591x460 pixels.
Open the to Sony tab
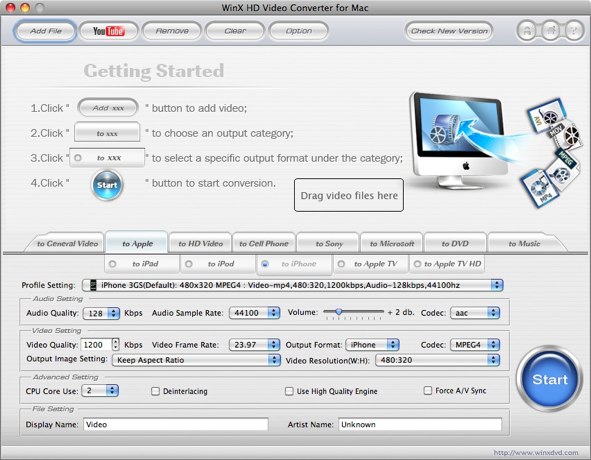(x=329, y=244)
